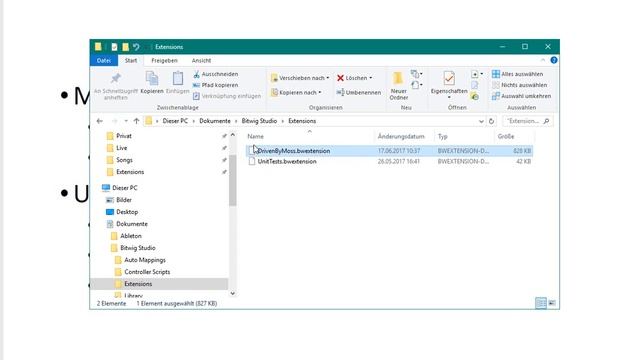Open Bitwig Studio folder in tree

[x=137, y=248]
